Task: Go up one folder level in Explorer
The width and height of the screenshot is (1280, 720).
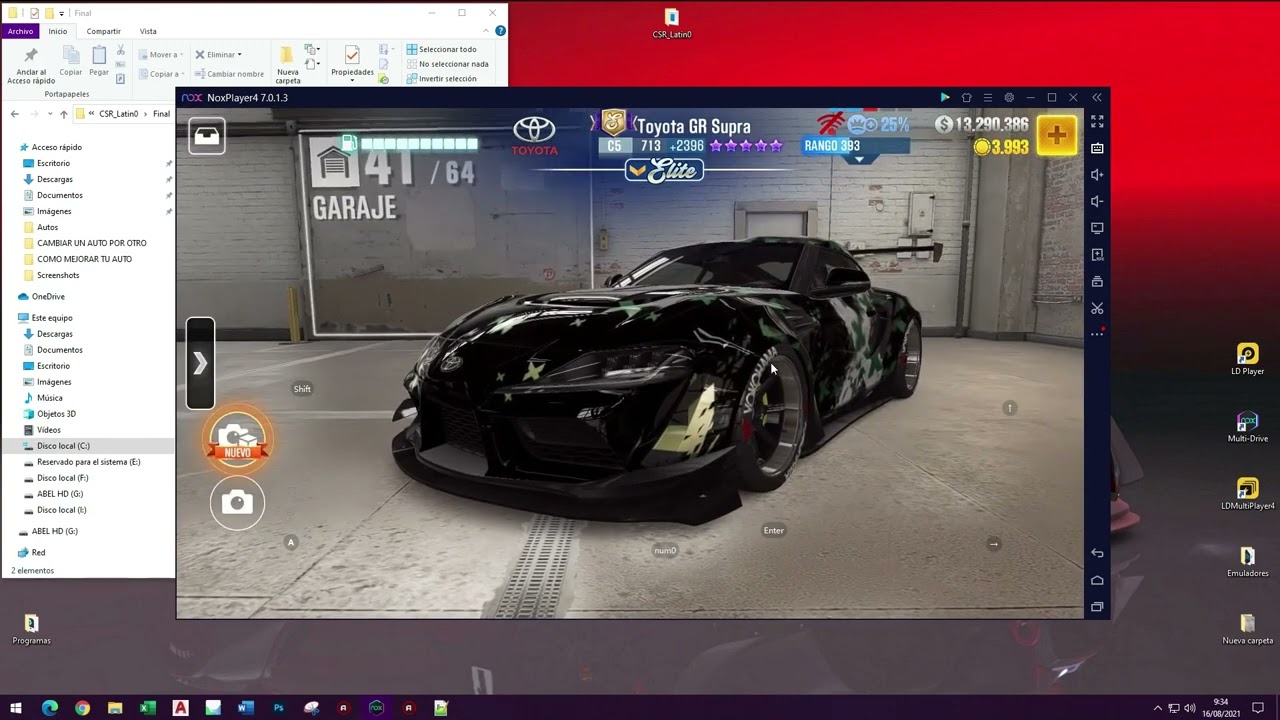Action: [x=64, y=114]
